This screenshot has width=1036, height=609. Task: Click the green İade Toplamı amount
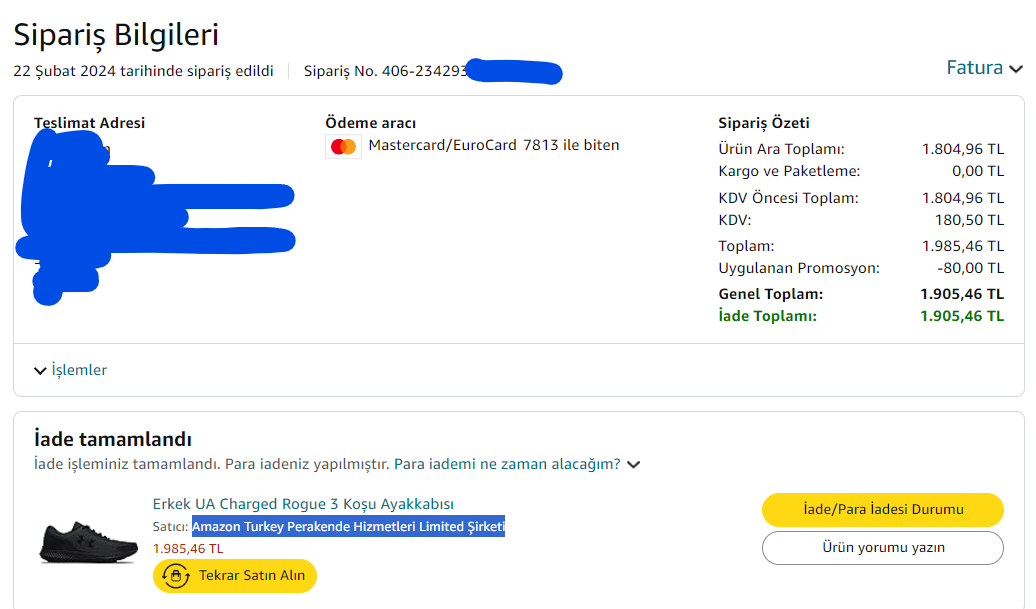pos(961,316)
